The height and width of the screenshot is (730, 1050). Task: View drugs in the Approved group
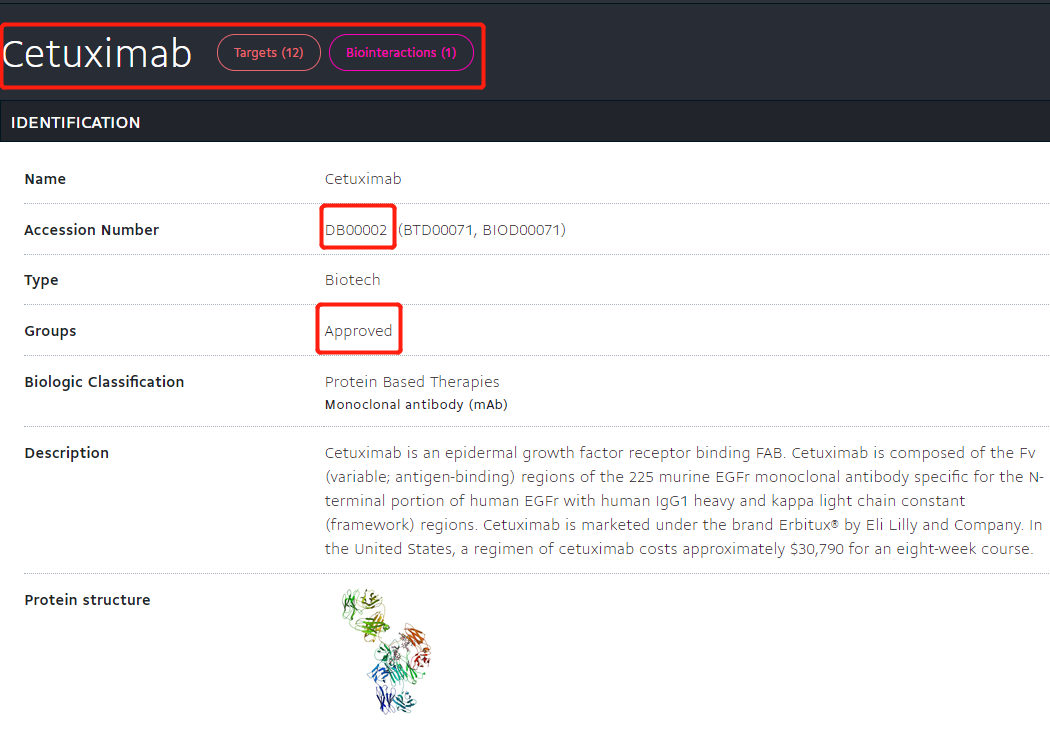pos(357,329)
